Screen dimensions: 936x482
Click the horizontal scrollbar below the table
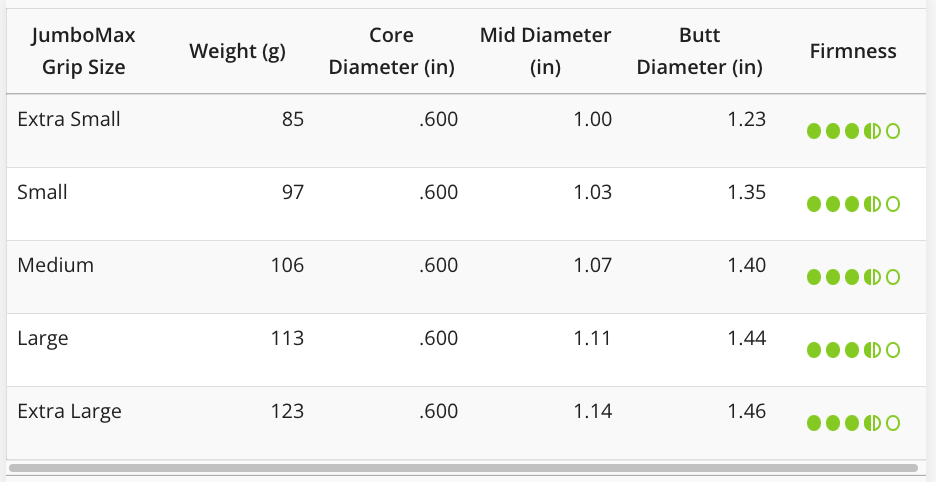pyautogui.click(x=462, y=467)
